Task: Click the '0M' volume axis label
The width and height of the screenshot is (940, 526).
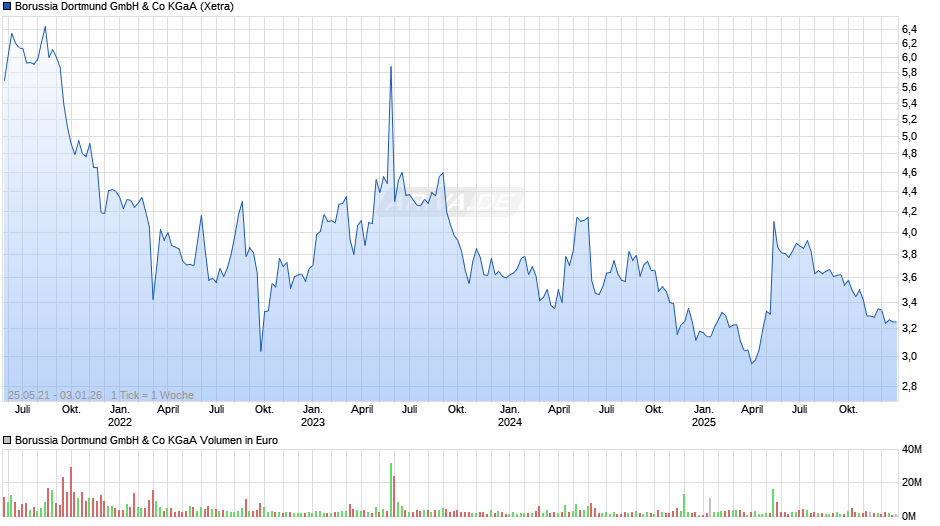Action: 909,516
